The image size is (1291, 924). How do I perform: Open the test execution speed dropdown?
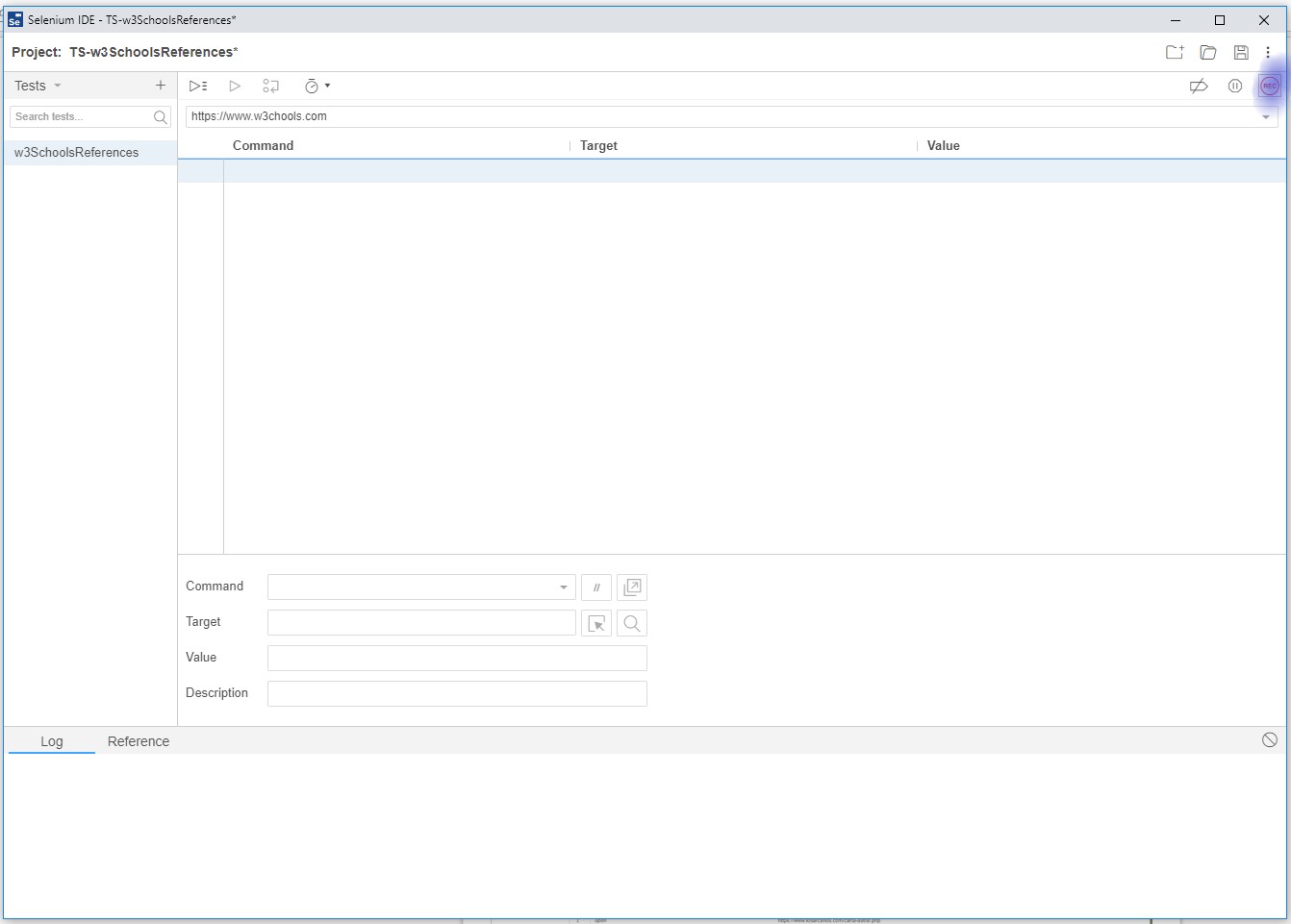317,86
